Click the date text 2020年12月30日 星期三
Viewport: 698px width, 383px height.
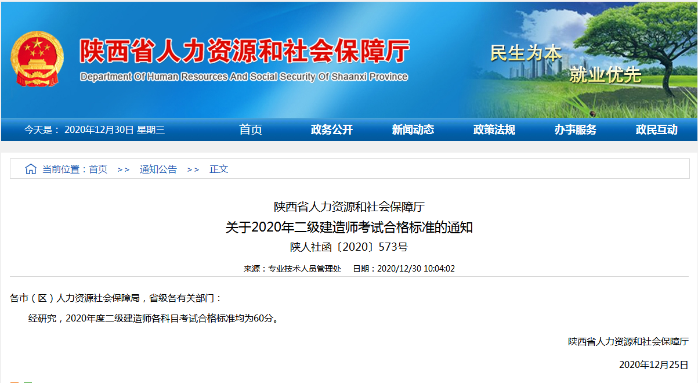pos(114,130)
